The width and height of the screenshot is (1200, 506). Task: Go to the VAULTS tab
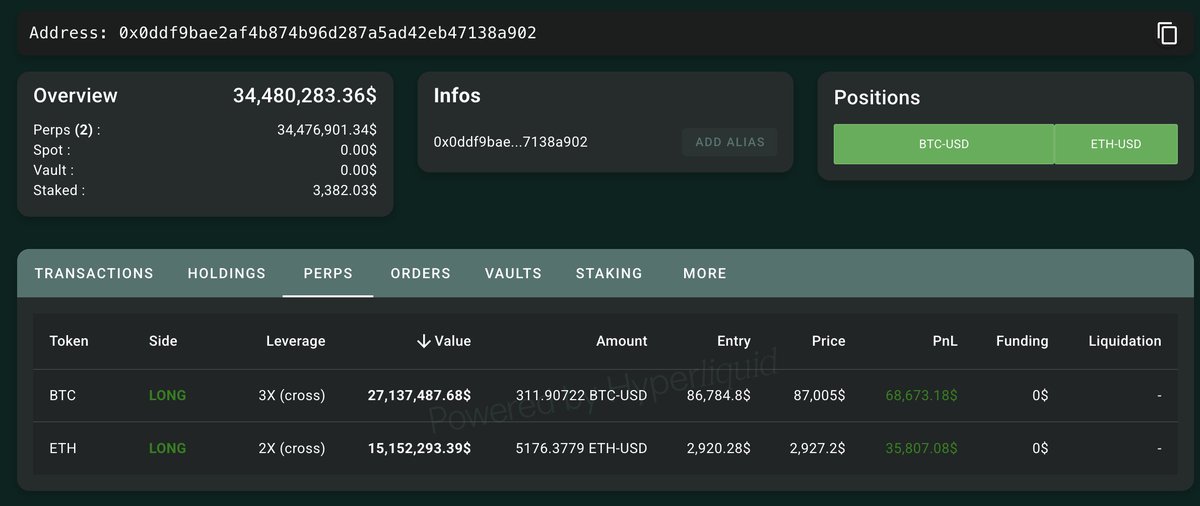click(x=513, y=273)
